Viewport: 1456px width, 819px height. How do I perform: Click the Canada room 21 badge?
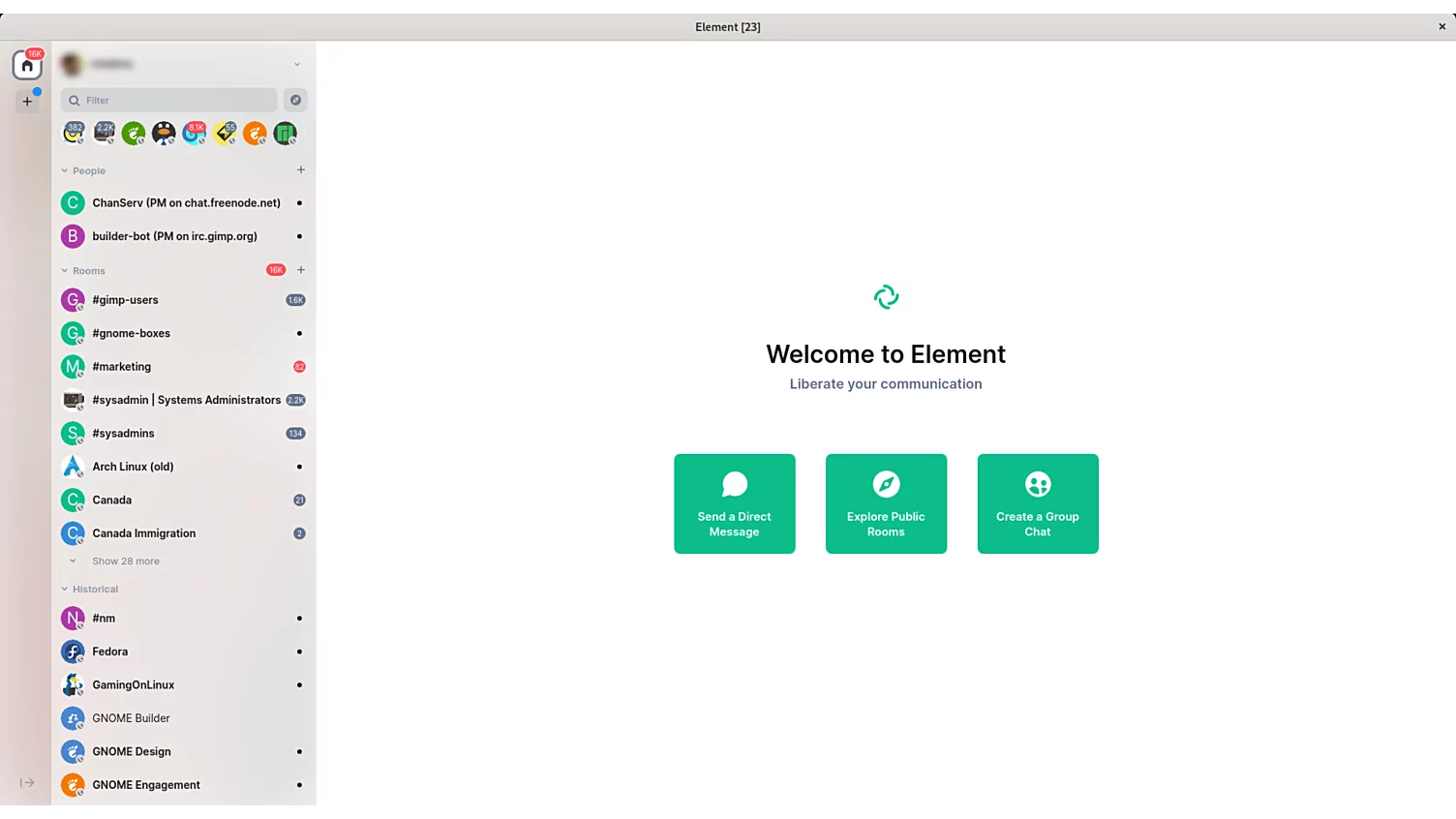tap(299, 500)
